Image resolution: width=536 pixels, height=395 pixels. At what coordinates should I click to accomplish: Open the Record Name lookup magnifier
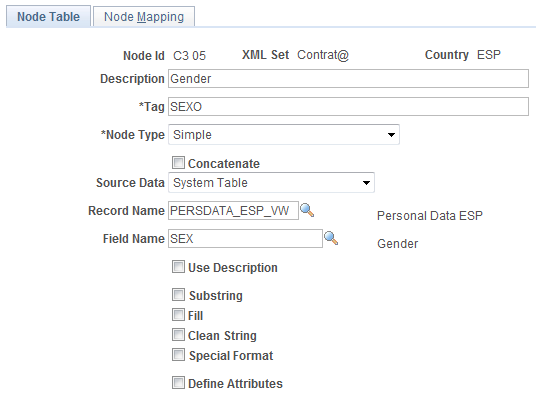tap(307, 210)
